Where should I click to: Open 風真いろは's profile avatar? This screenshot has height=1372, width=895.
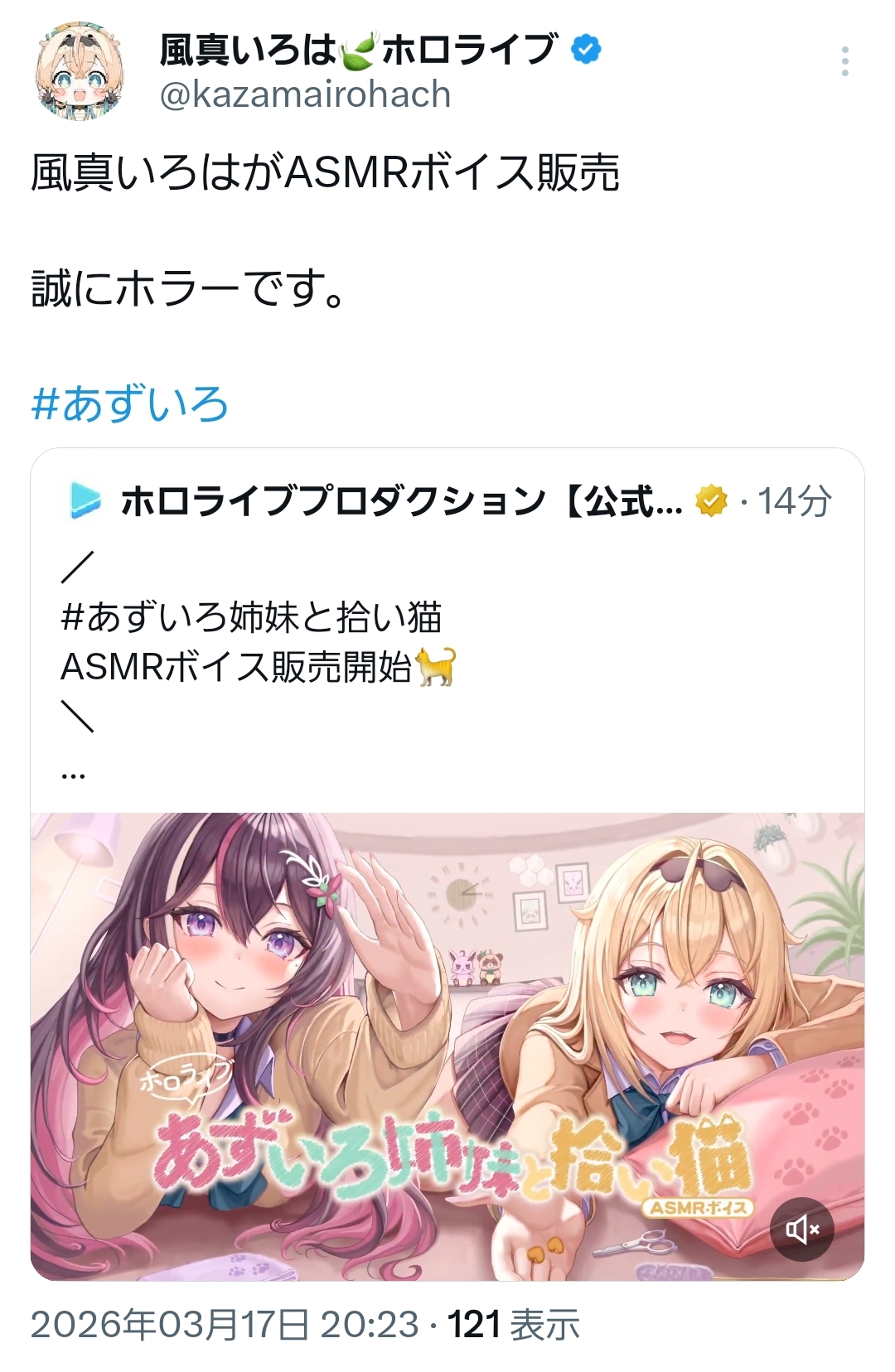(80, 74)
